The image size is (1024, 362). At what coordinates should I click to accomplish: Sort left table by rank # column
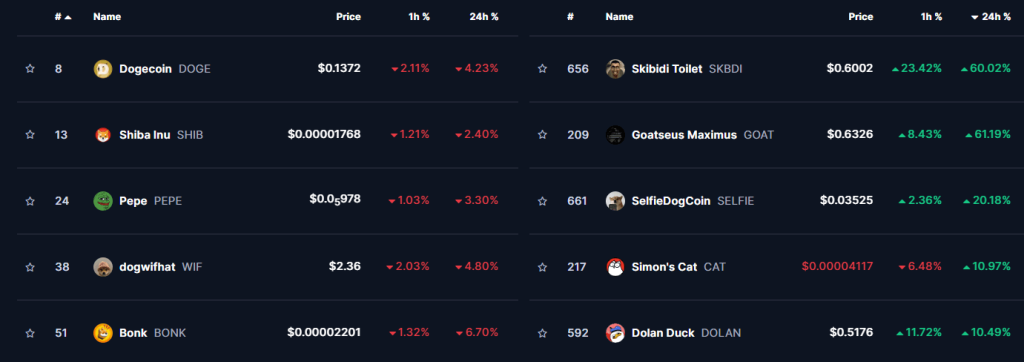click(x=63, y=17)
